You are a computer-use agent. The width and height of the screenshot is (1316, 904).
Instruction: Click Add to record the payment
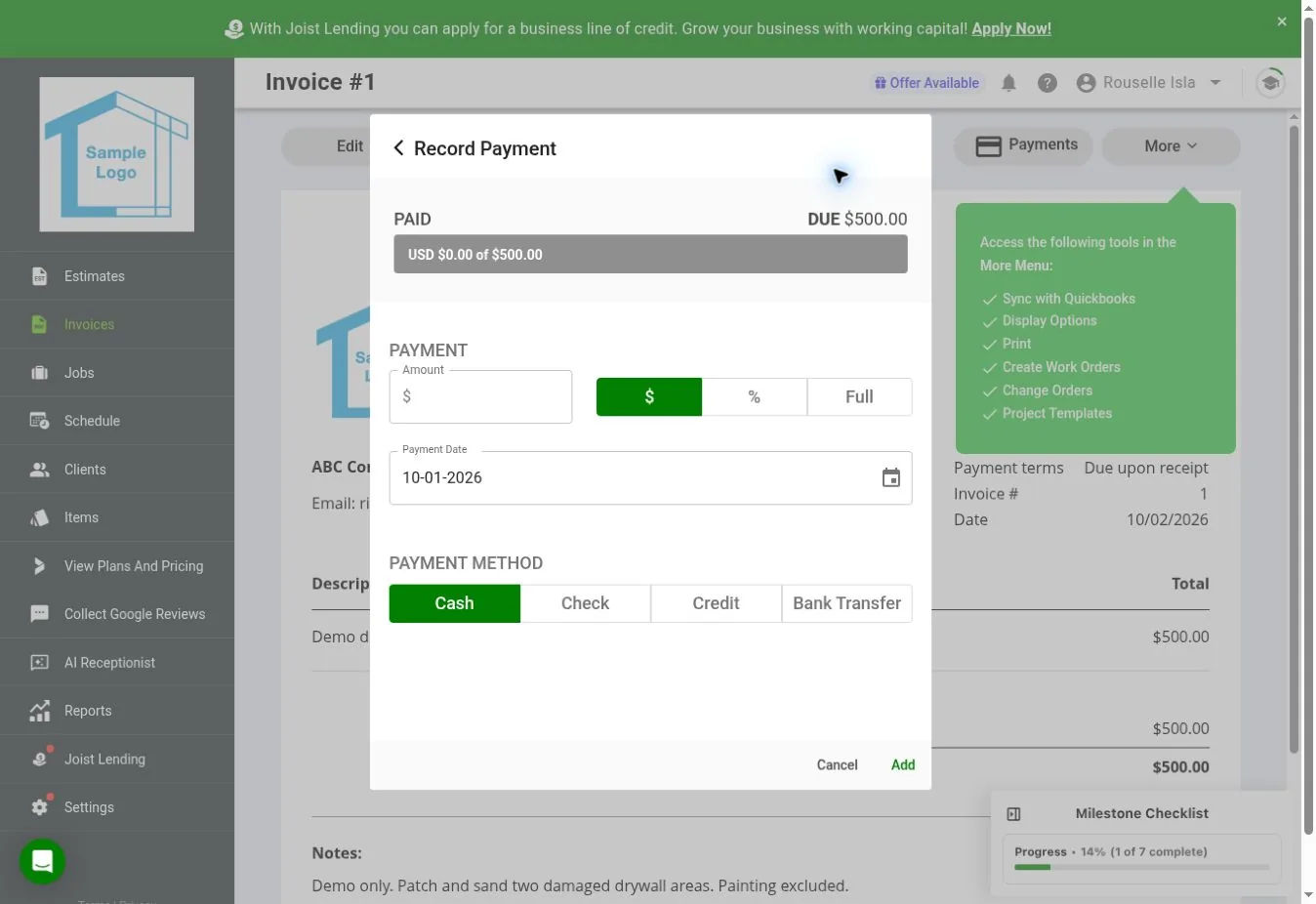click(903, 765)
